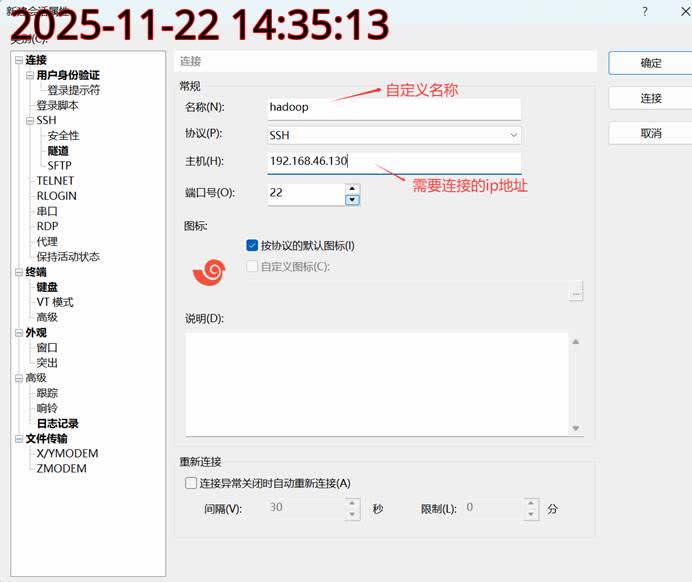This screenshot has height=582, width=692.
Task: Decrease the port number with down arrow
Action: coord(352,200)
